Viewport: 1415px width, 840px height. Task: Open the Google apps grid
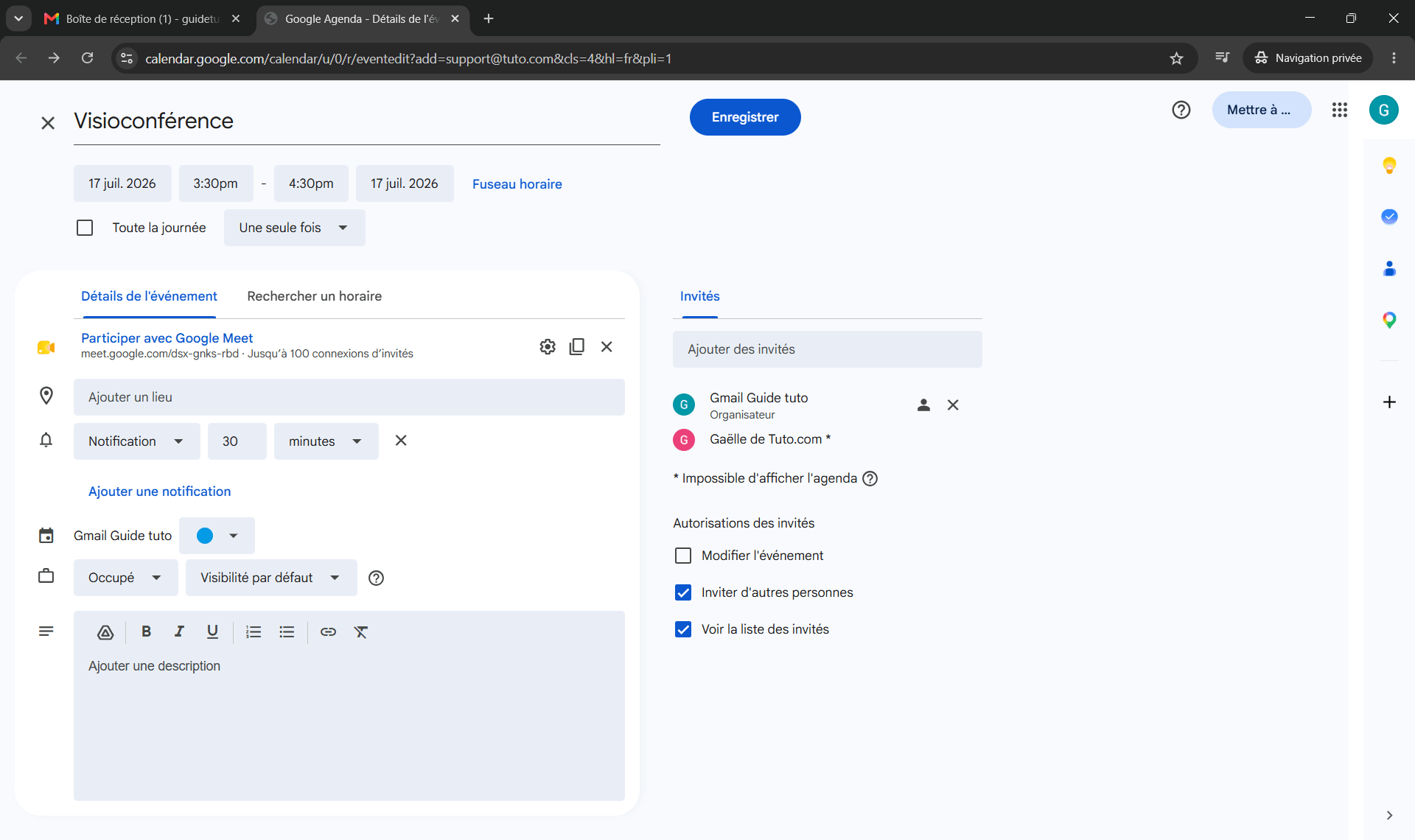coord(1340,110)
